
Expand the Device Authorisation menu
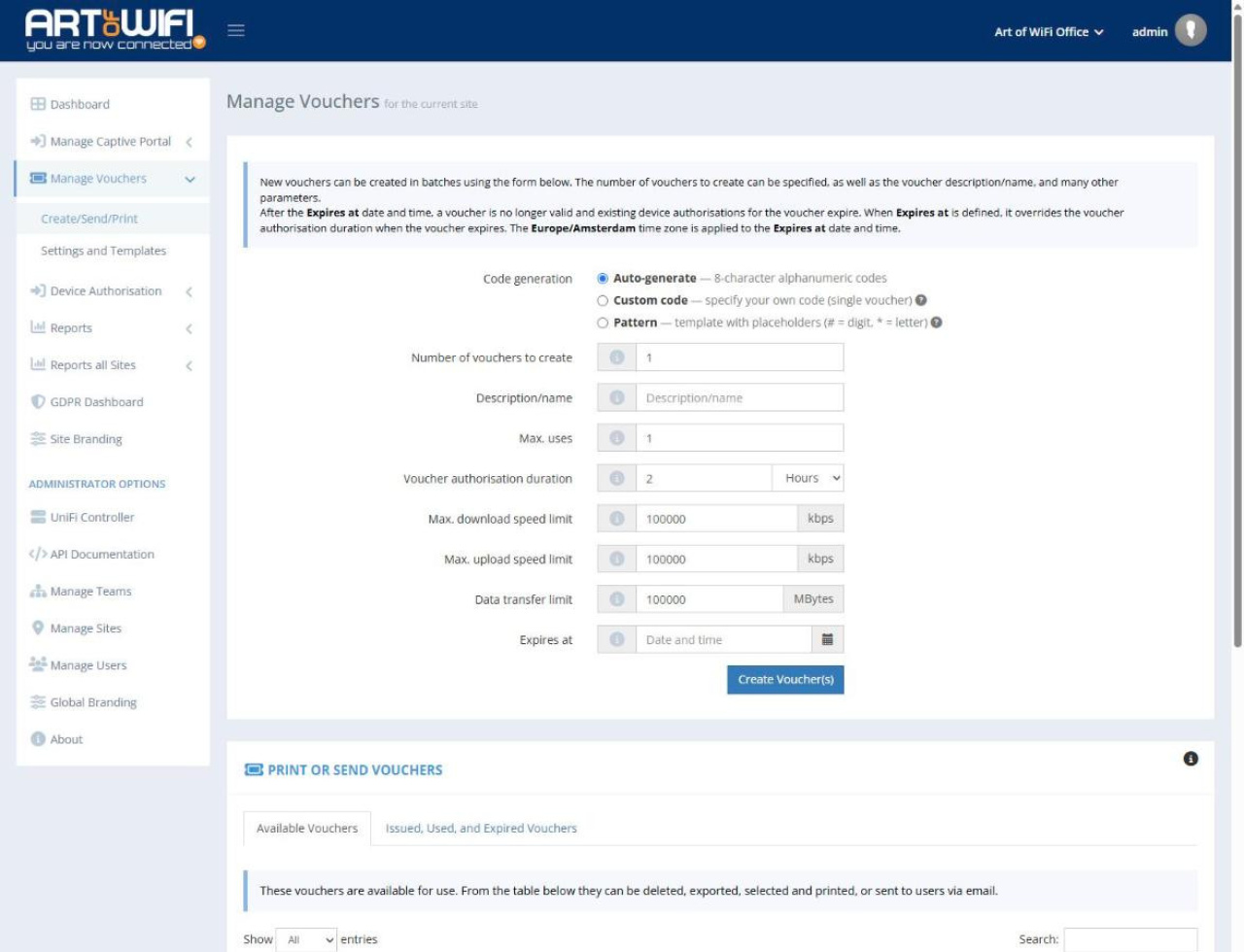(x=113, y=290)
